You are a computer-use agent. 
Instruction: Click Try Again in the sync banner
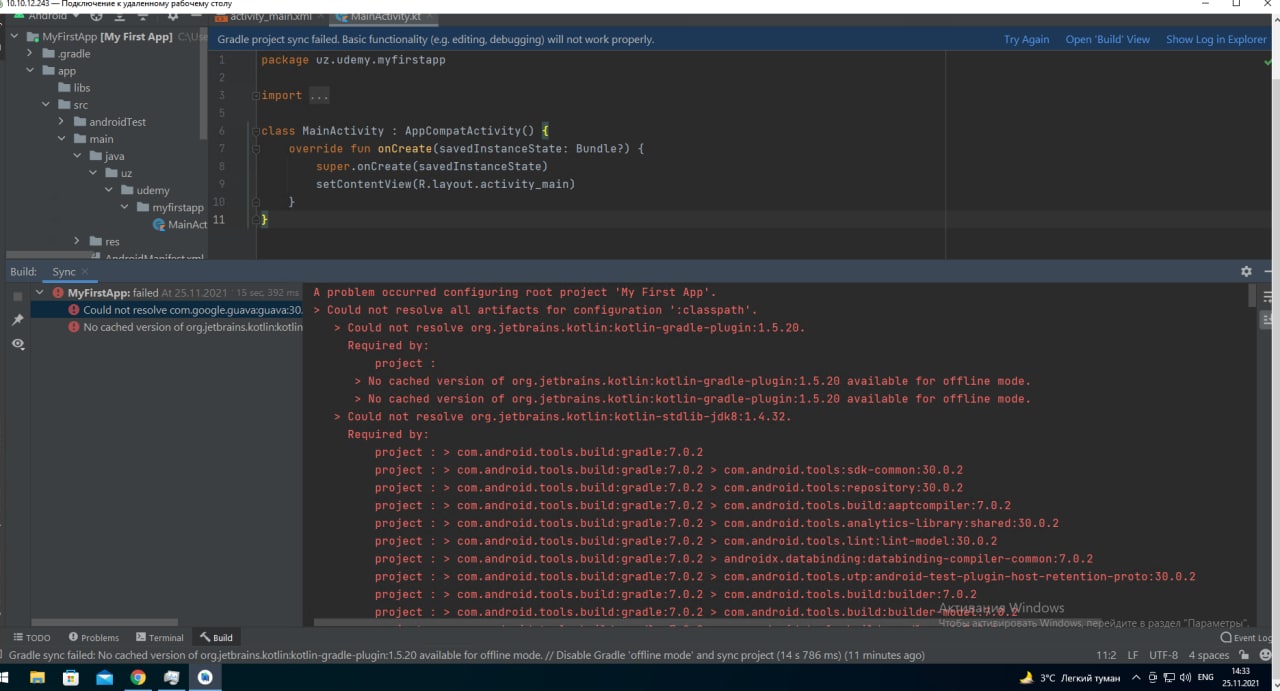coord(1026,40)
